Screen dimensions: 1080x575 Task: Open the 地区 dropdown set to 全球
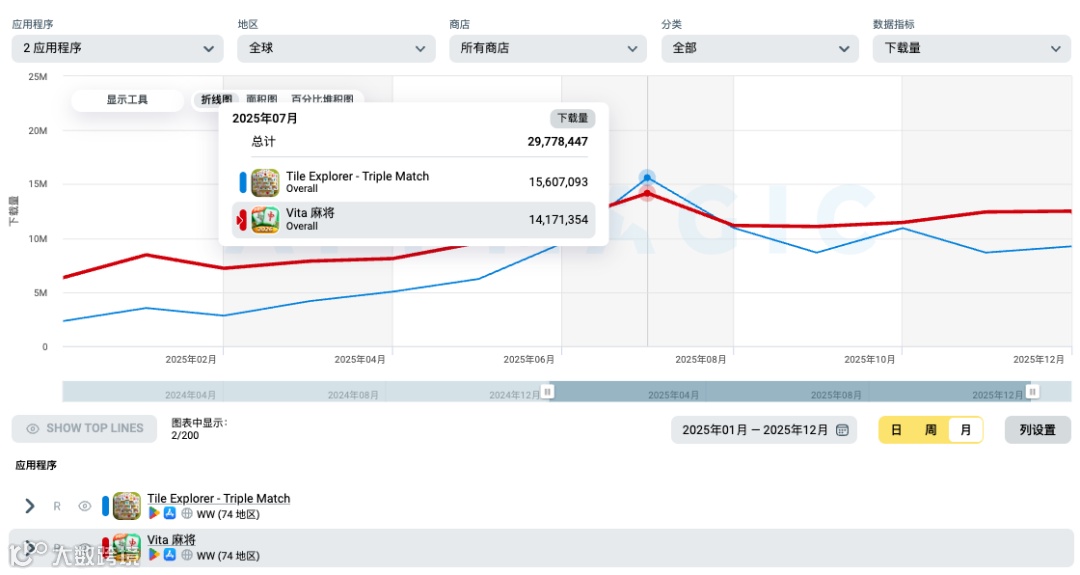point(336,48)
